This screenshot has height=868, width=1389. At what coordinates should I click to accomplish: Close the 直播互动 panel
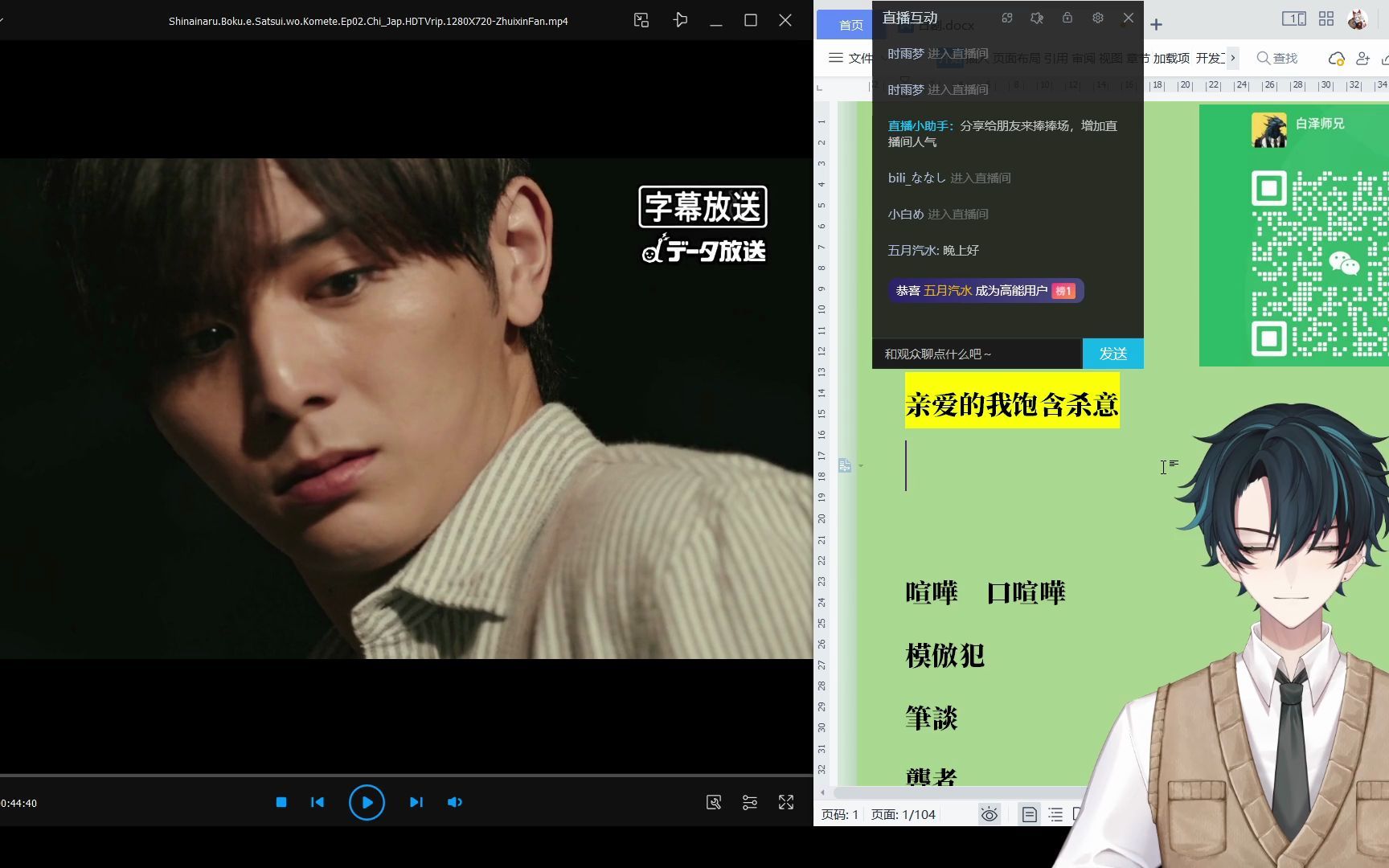point(1129,18)
